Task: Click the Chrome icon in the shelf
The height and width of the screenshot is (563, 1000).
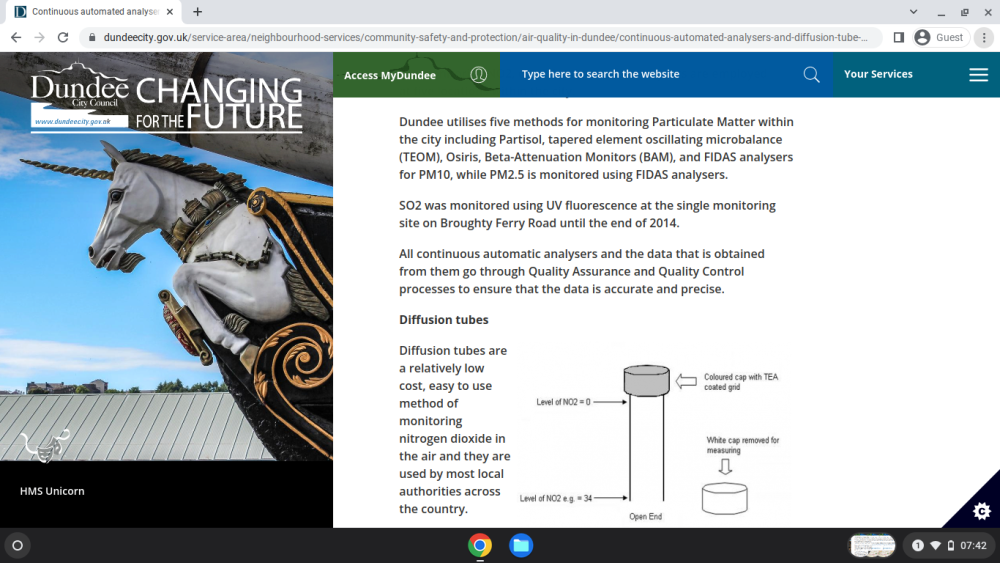Action: pyautogui.click(x=480, y=546)
